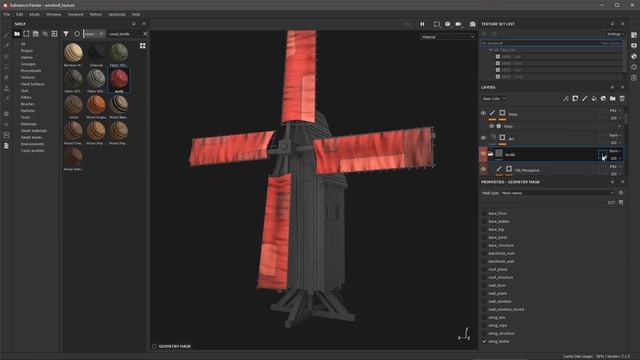Open the Mode menu
The height and width of the screenshot is (360, 640).
(x=34, y=14)
